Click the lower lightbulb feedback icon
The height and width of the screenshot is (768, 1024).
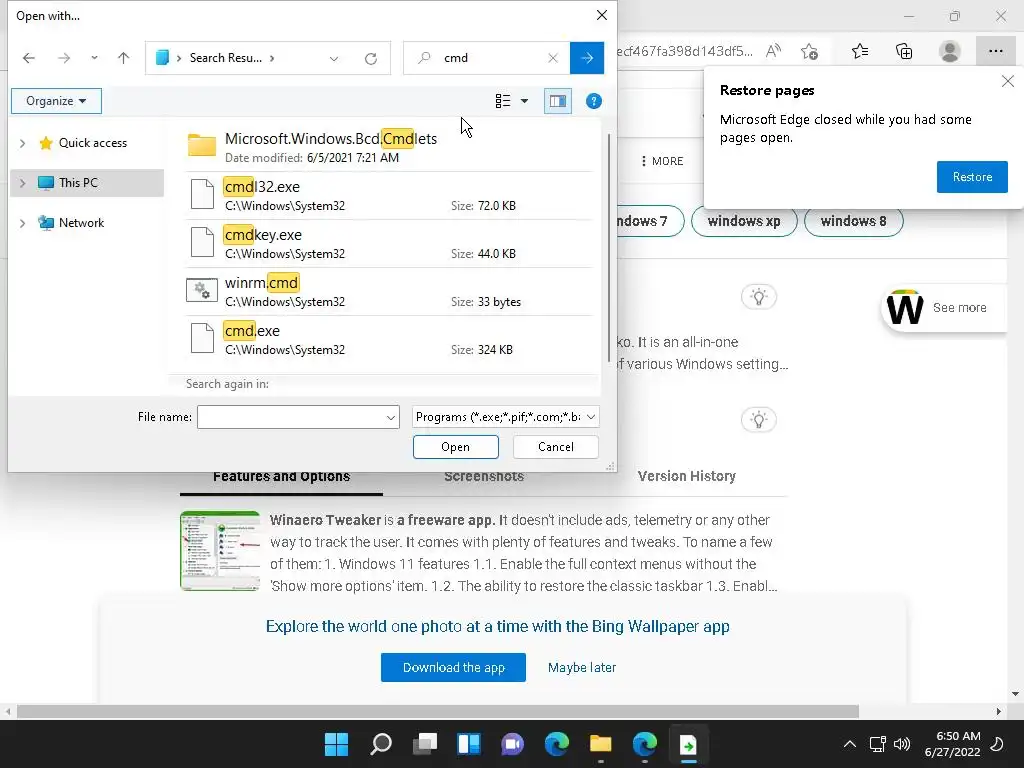tap(759, 419)
